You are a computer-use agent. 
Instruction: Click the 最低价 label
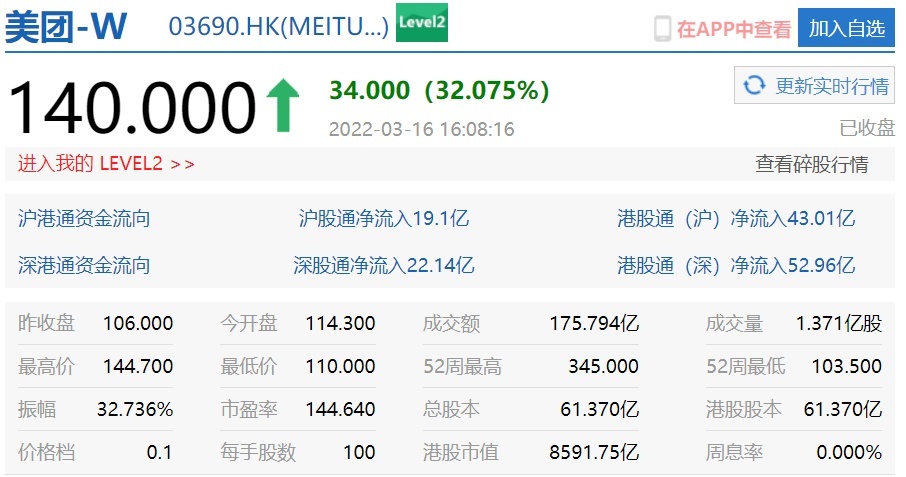tap(249, 366)
